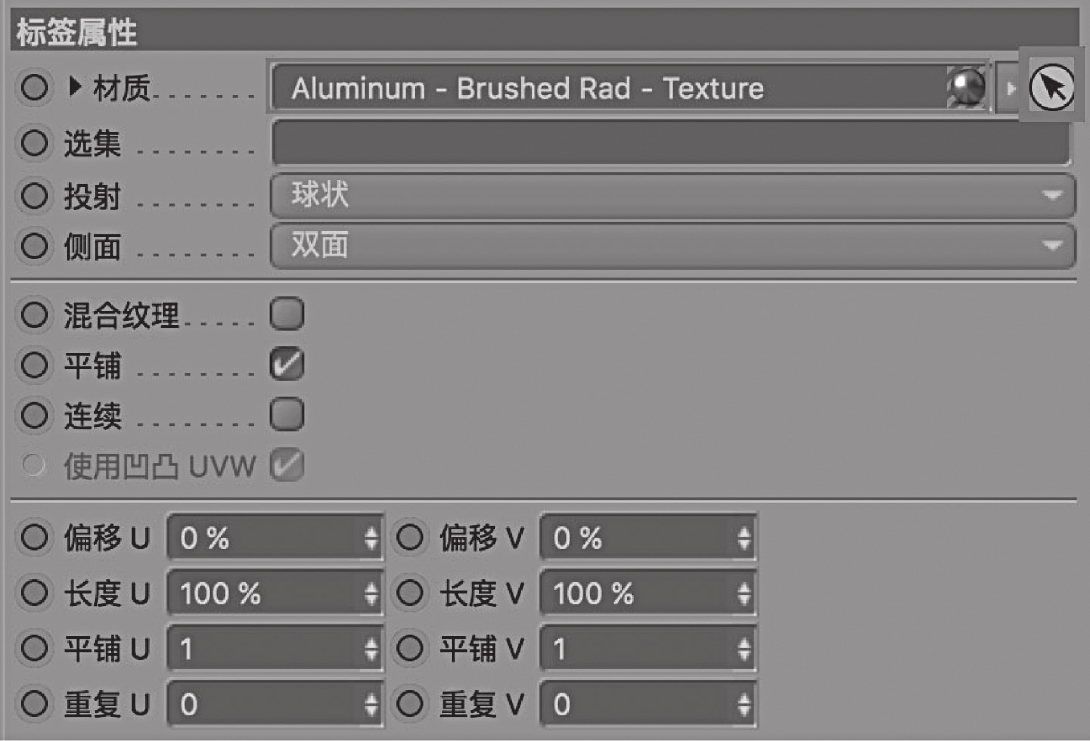This screenshot has height=741, width=1090.
Task: Click the material preview sphere thumbnail
Action: (x=966, y=88)
